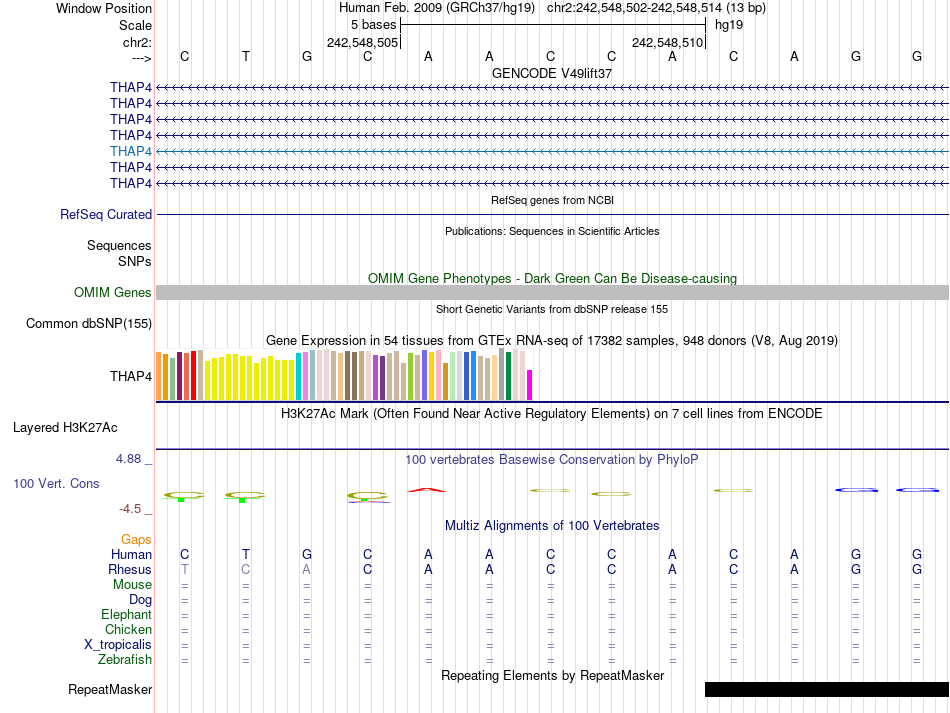Click the Publications: Sequences in Scientific Articles title
Screen dimensions: 950x713
[x=552, y=231]
